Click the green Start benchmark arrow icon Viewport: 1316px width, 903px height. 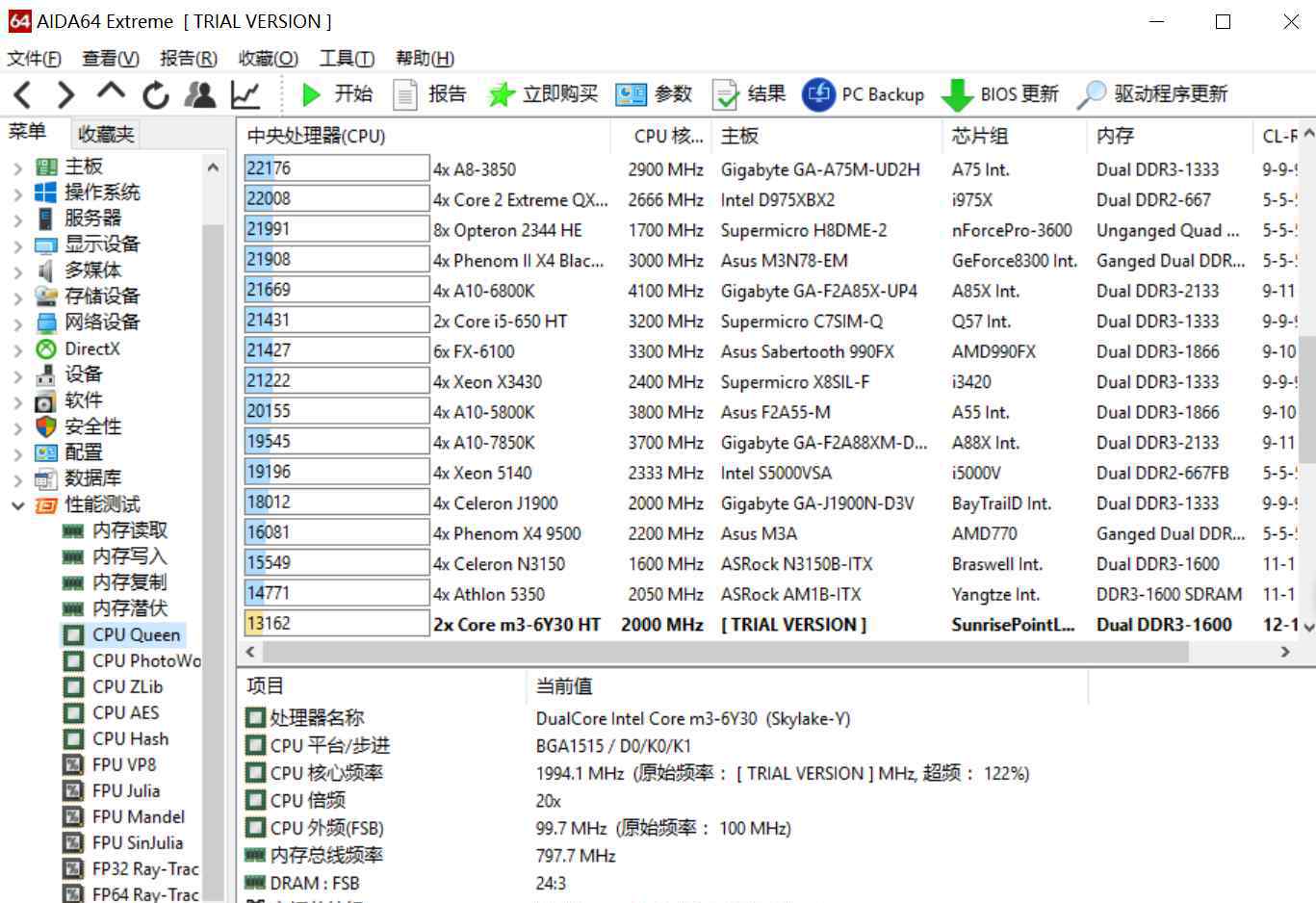[x=311, y=94]
